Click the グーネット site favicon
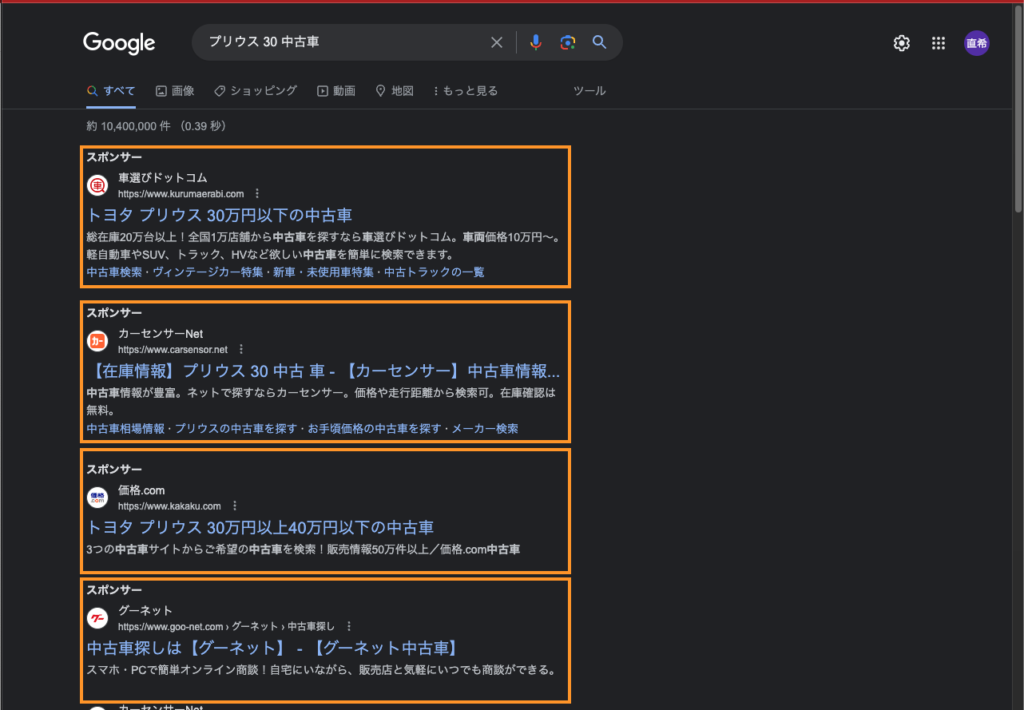The height and width of the screenshot is (710, 1024). point(97,618)
